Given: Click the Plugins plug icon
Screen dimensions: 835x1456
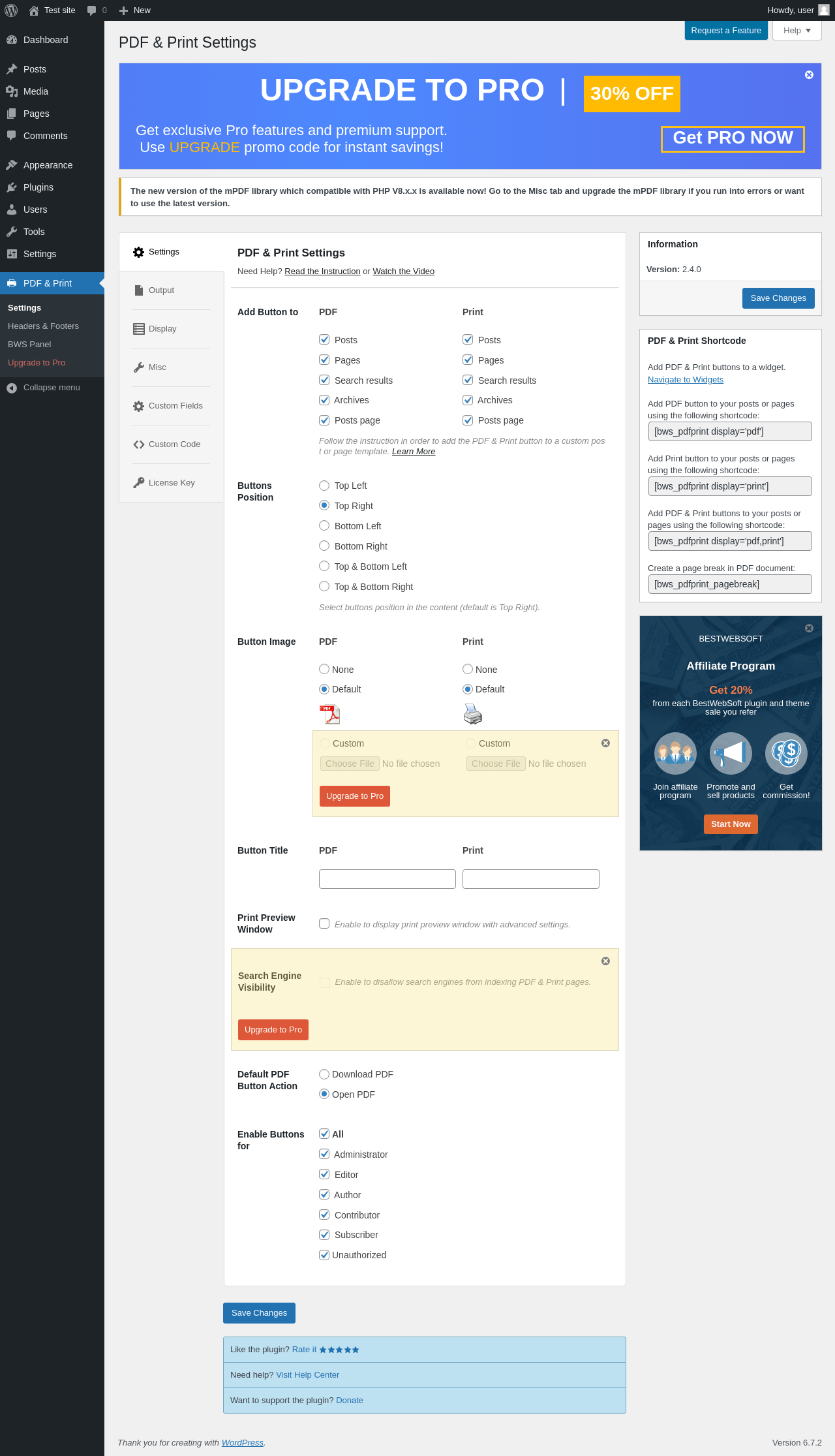Looking at the screenshot, I should [x=12, y=187].
